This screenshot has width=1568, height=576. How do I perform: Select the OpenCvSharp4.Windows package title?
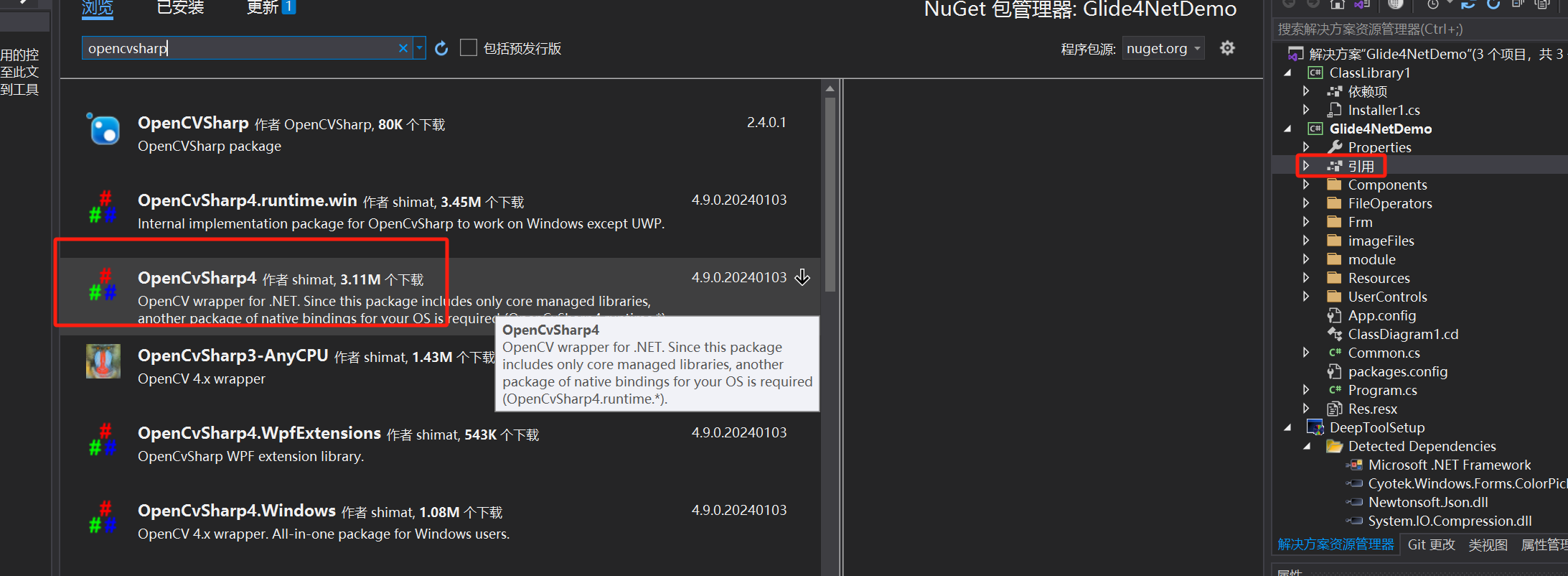[x=237, y=511]
